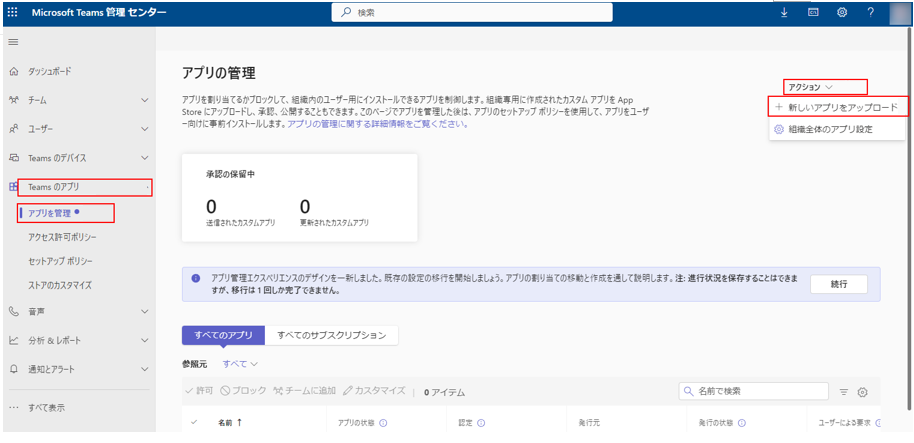Expand the 通知とアラート section

point(145,370)
